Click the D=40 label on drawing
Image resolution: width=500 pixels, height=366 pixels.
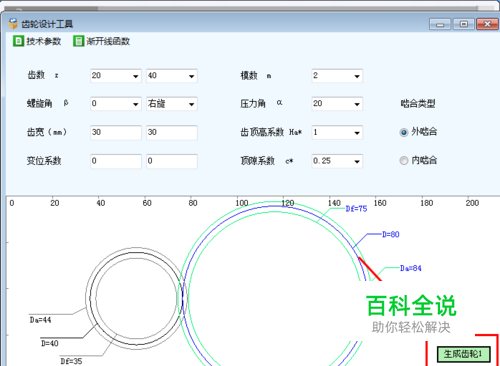pyautogui.click(x=50, y=343)
